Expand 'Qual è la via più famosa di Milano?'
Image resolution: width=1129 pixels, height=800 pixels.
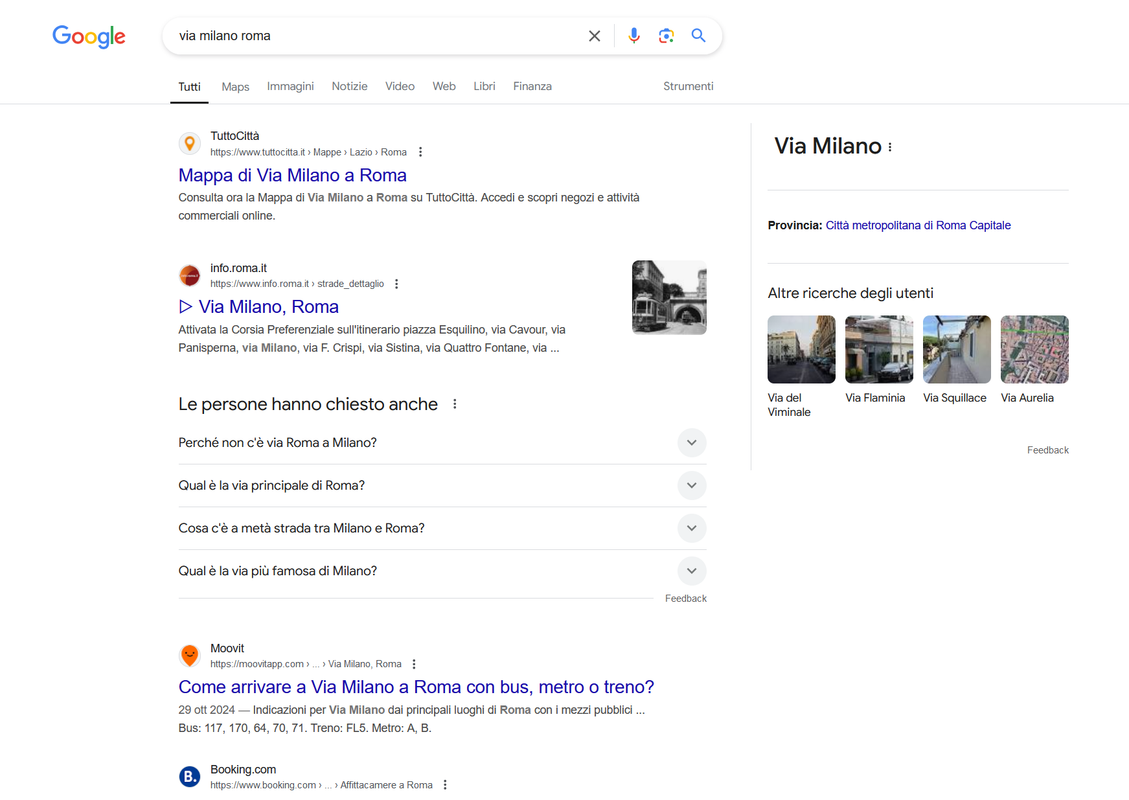point(442,571)
